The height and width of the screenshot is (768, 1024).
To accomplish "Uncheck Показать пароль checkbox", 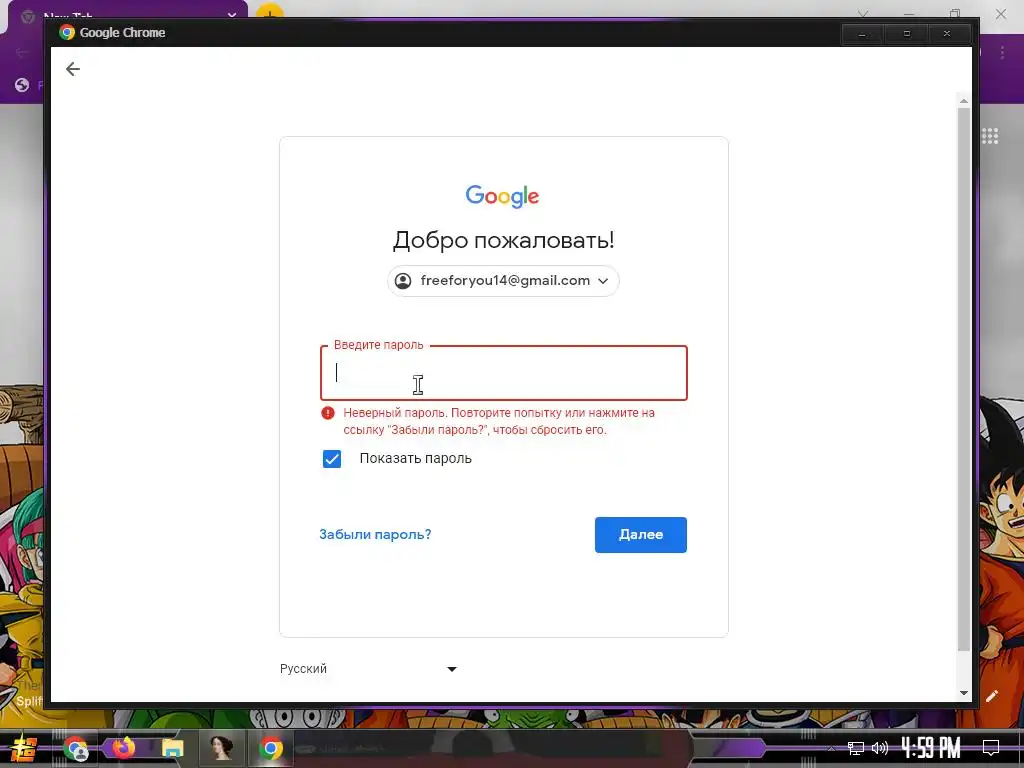I will pyautogui.click(x=332, y=459).
